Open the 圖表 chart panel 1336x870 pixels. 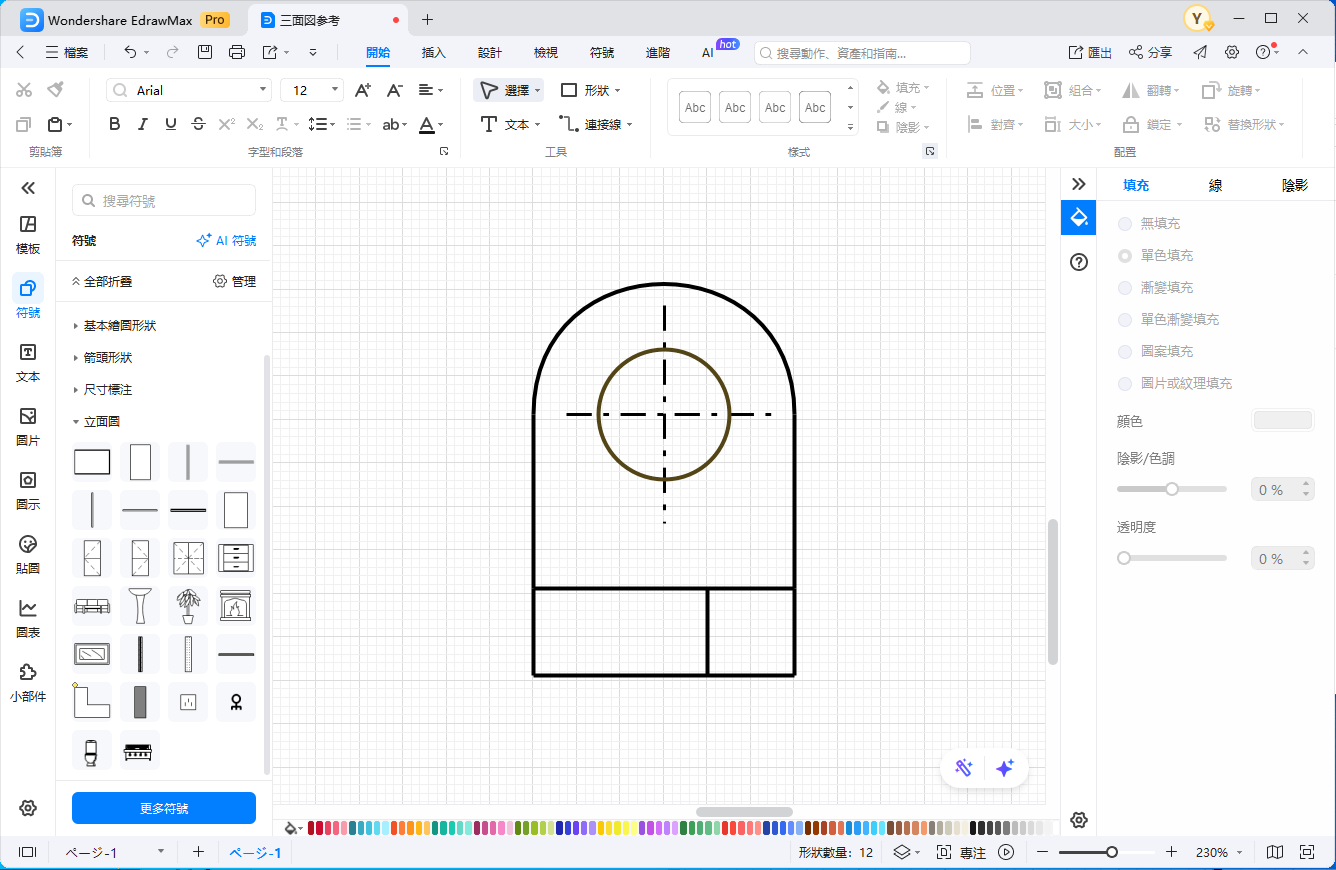[x=28, y=618]
